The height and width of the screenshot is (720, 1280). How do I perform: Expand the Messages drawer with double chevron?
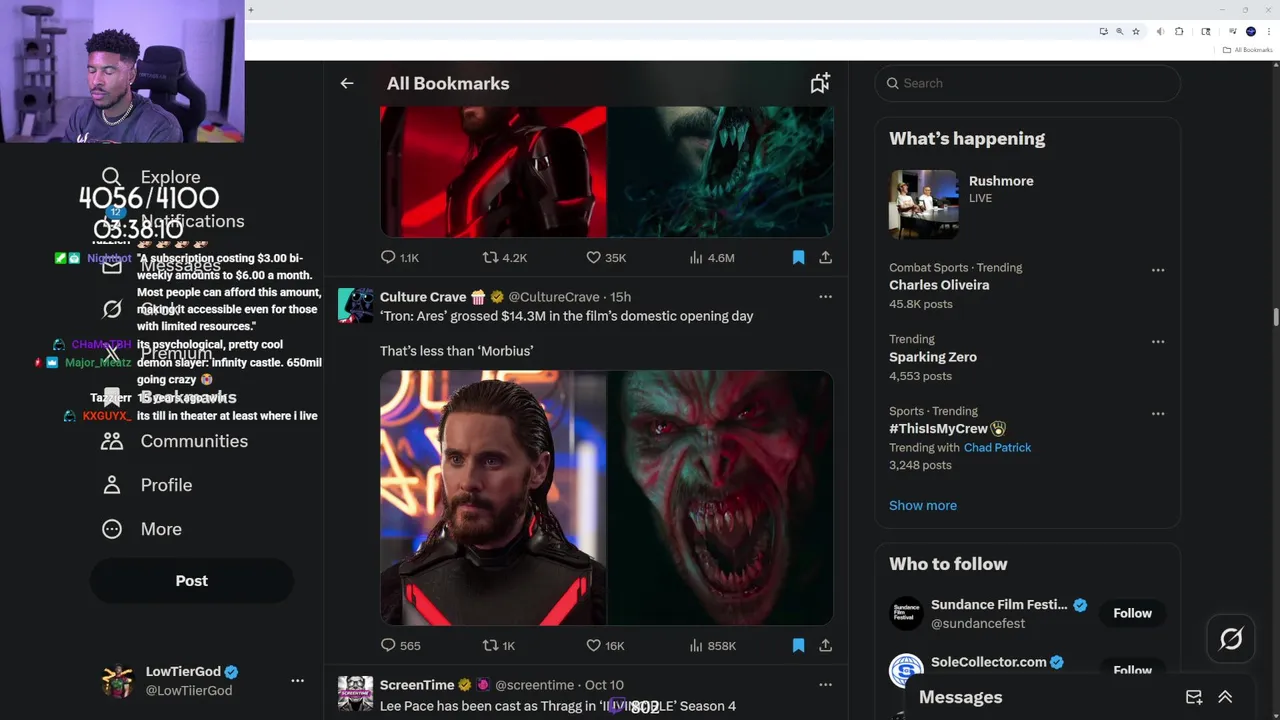[x=1225, y=698]
